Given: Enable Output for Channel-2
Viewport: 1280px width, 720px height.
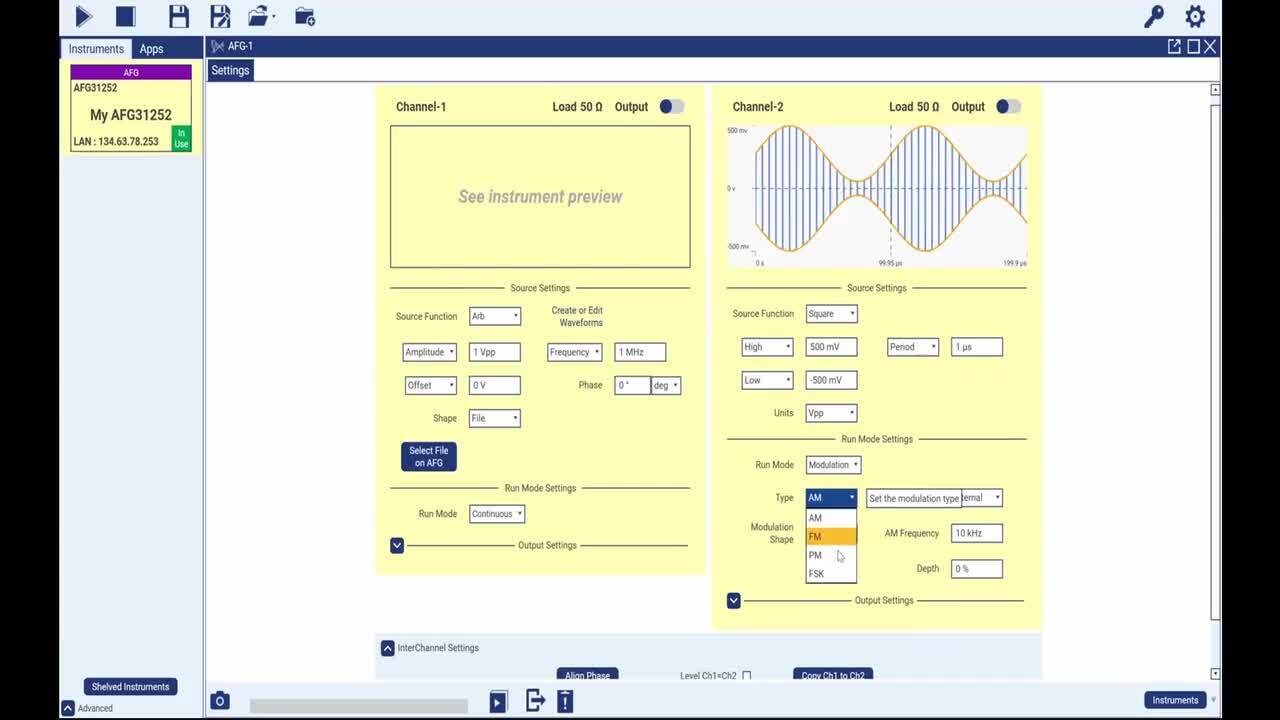Looking at the screenshot, I should (1009, 106).
